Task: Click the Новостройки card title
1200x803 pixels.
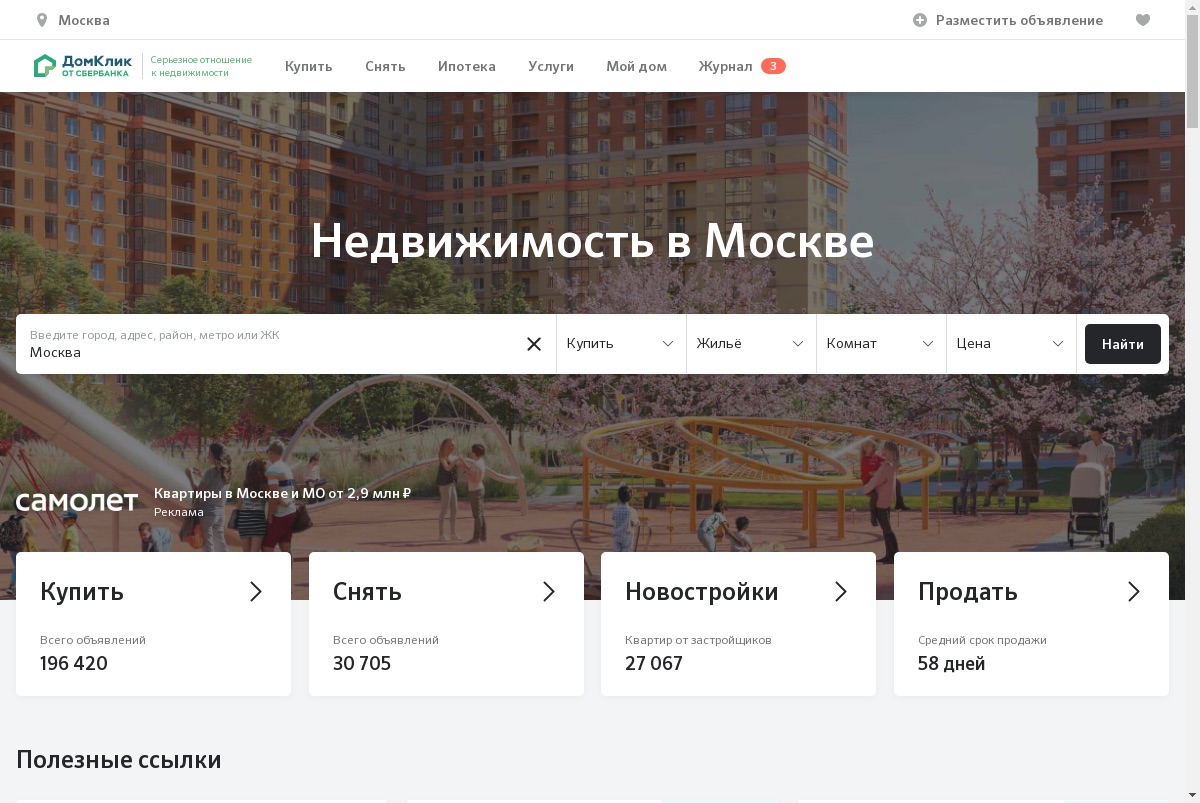Action: (x=702, y=592)
